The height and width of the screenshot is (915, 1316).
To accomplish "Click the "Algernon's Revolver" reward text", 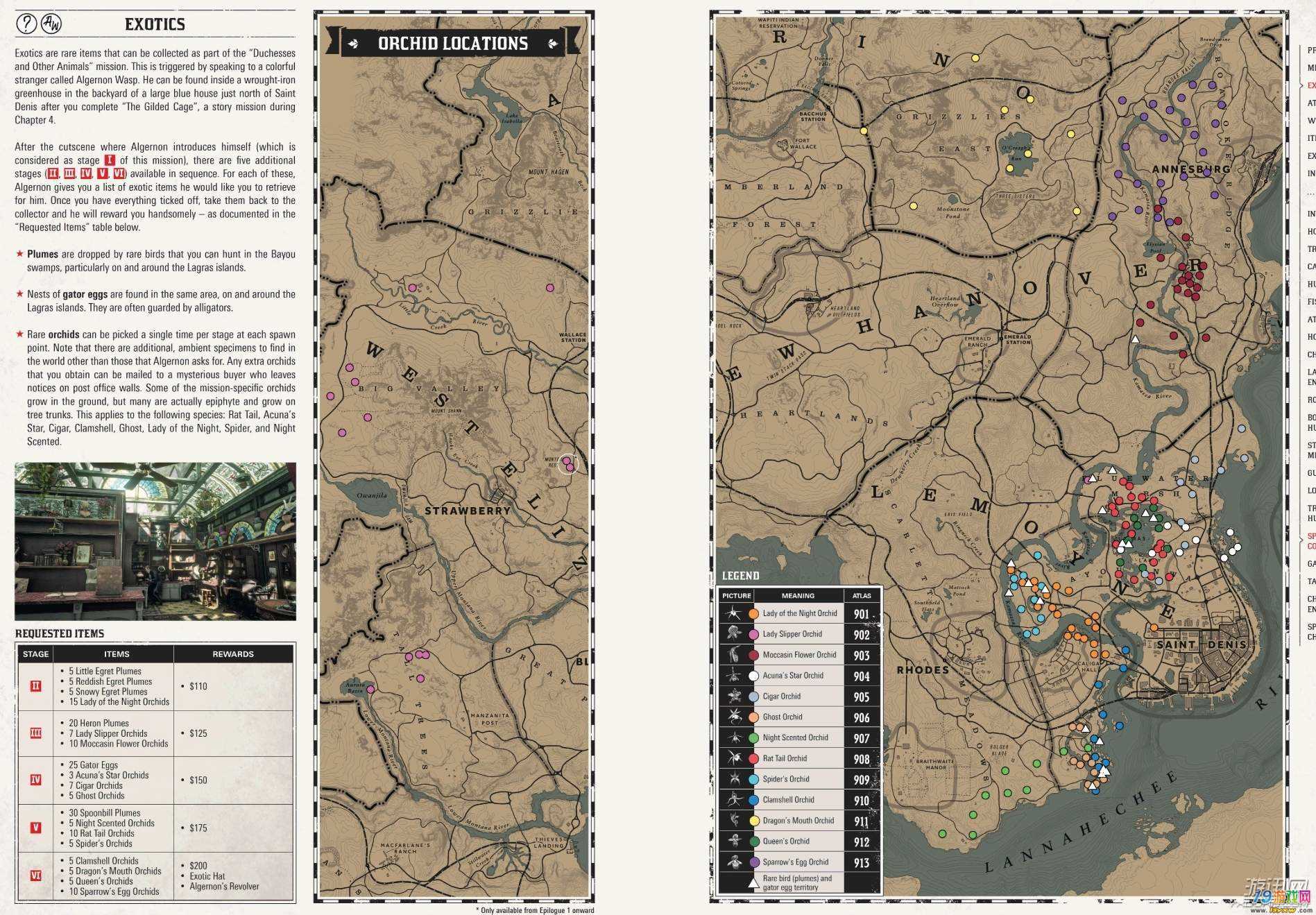I will point(224,886).
